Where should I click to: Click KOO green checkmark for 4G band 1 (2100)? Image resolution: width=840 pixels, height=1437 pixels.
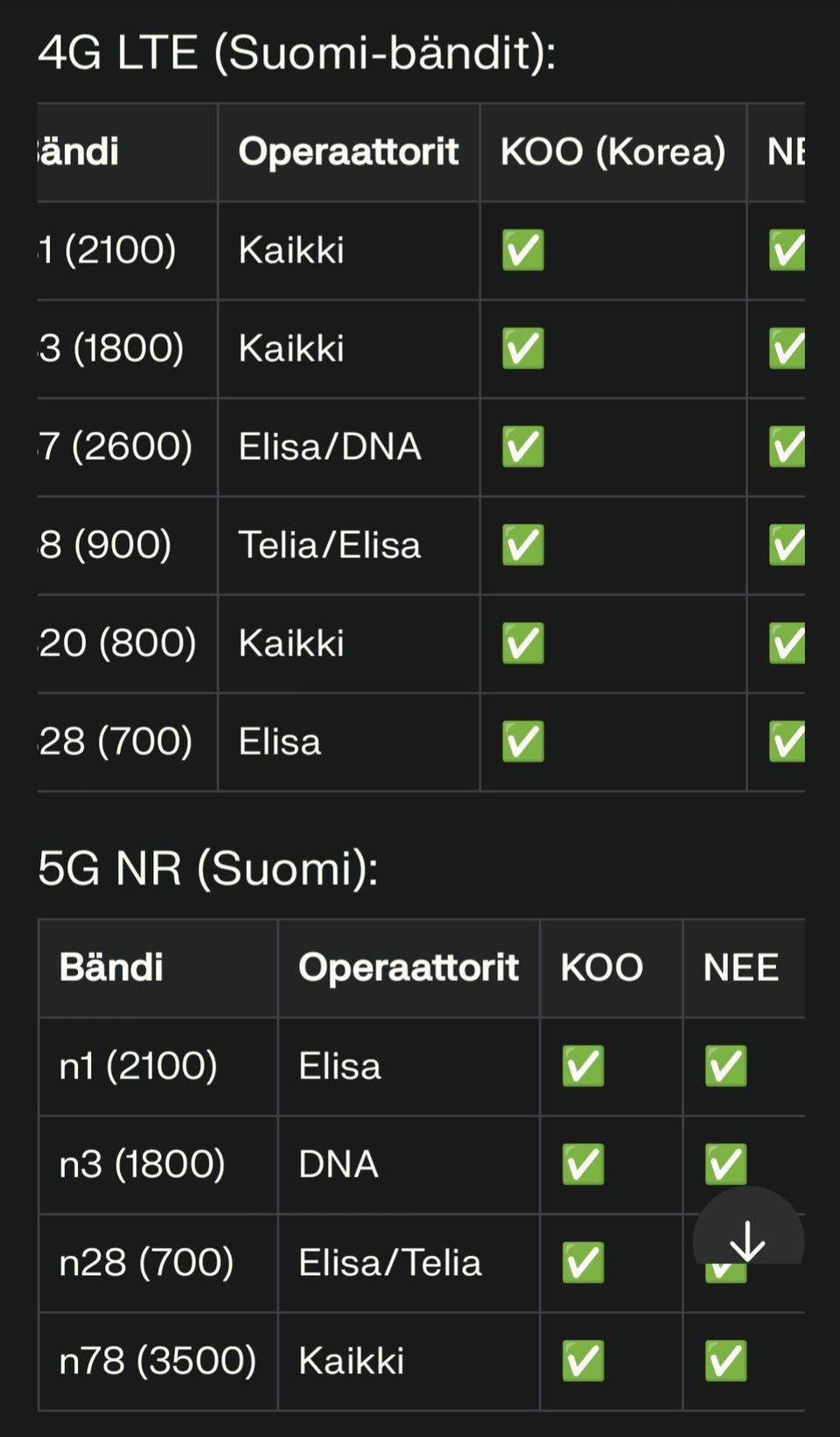pos(523,250)
